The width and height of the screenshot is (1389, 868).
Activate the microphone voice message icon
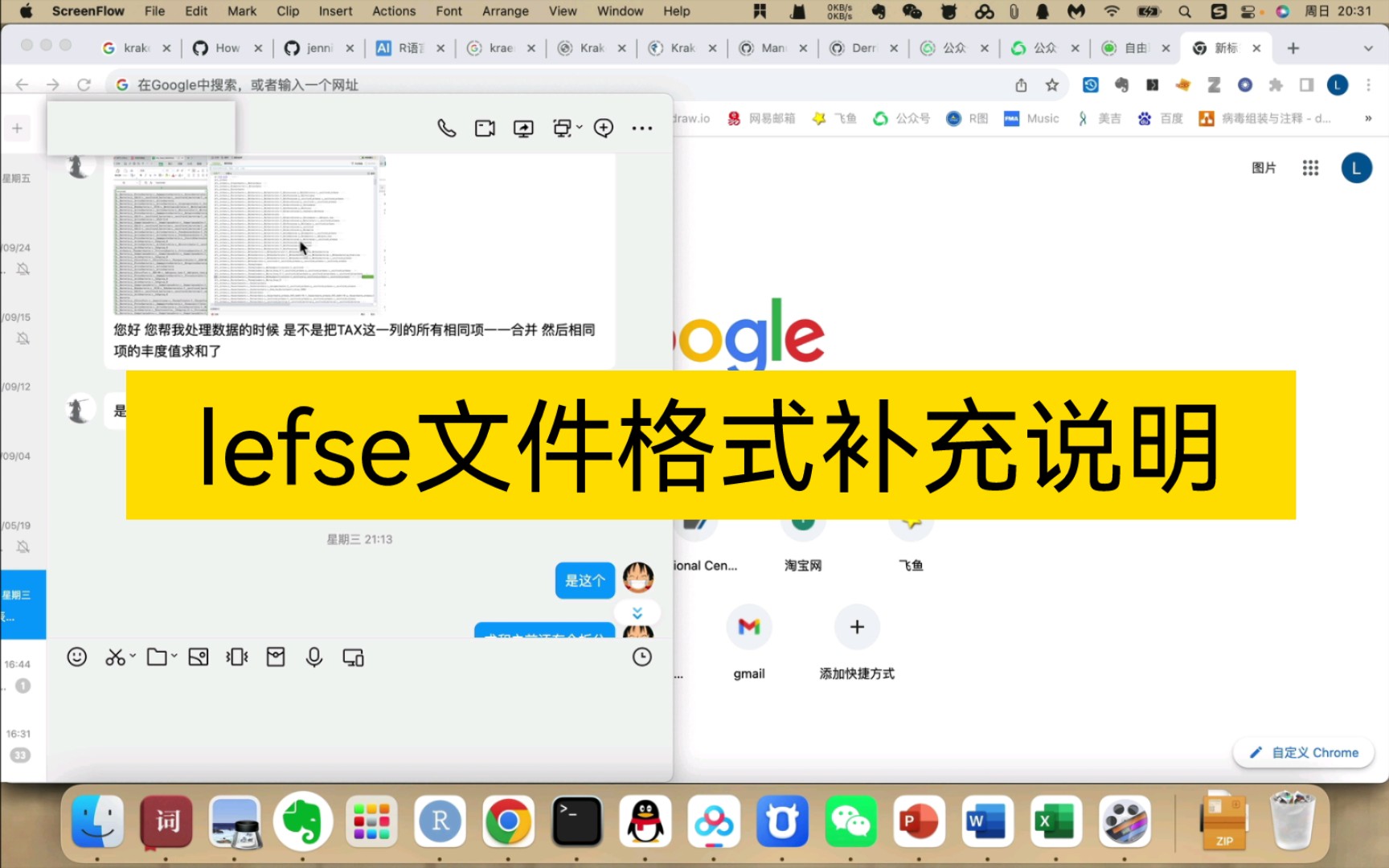tap(313, 657)
